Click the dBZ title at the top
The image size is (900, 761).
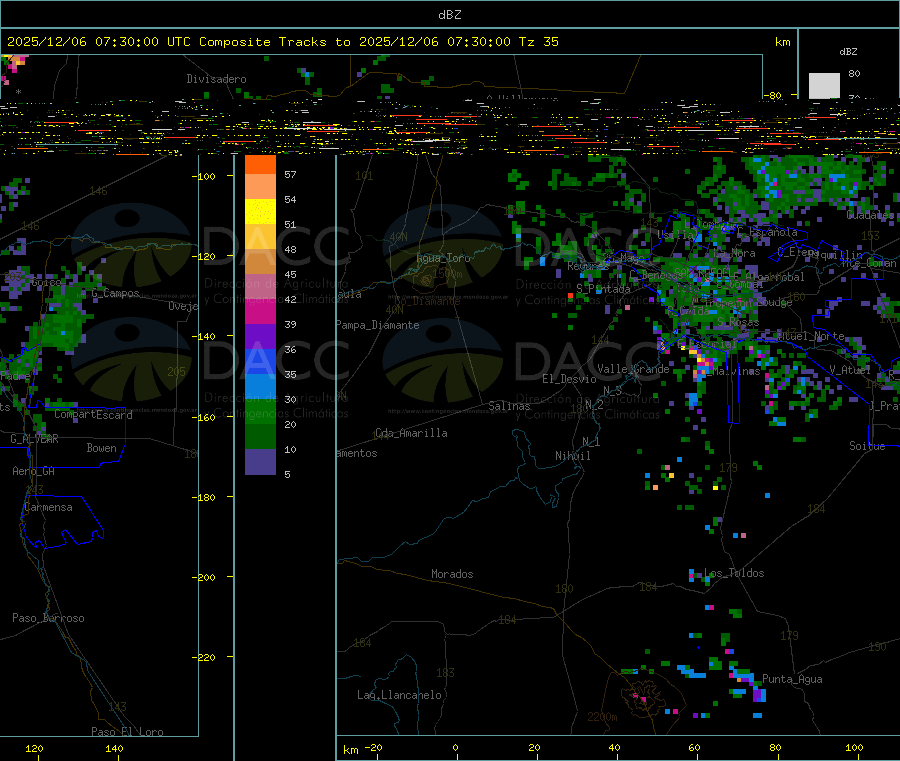[449, 15]
